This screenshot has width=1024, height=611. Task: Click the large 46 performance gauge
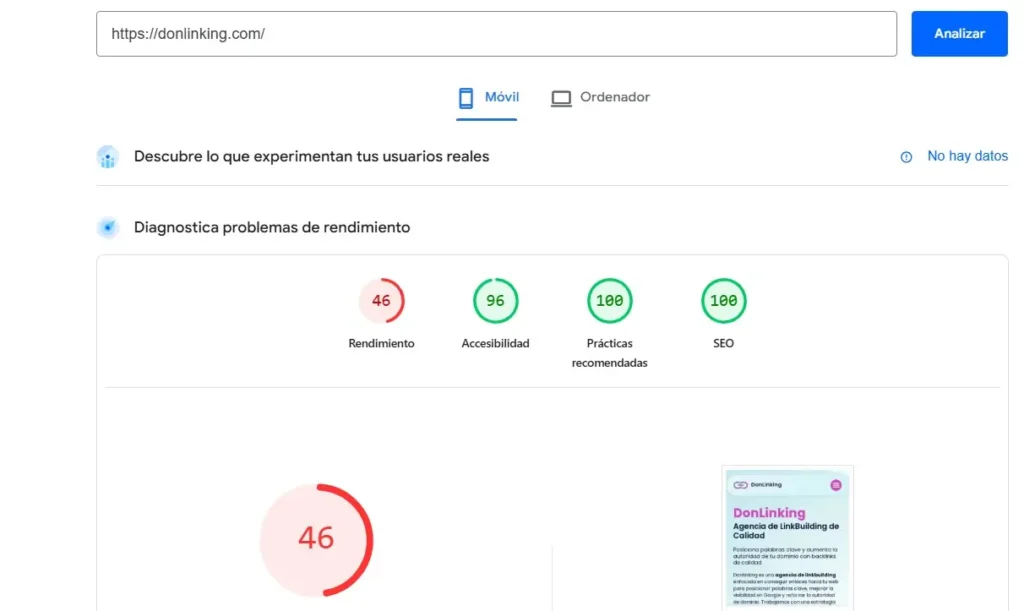point(316,540)
